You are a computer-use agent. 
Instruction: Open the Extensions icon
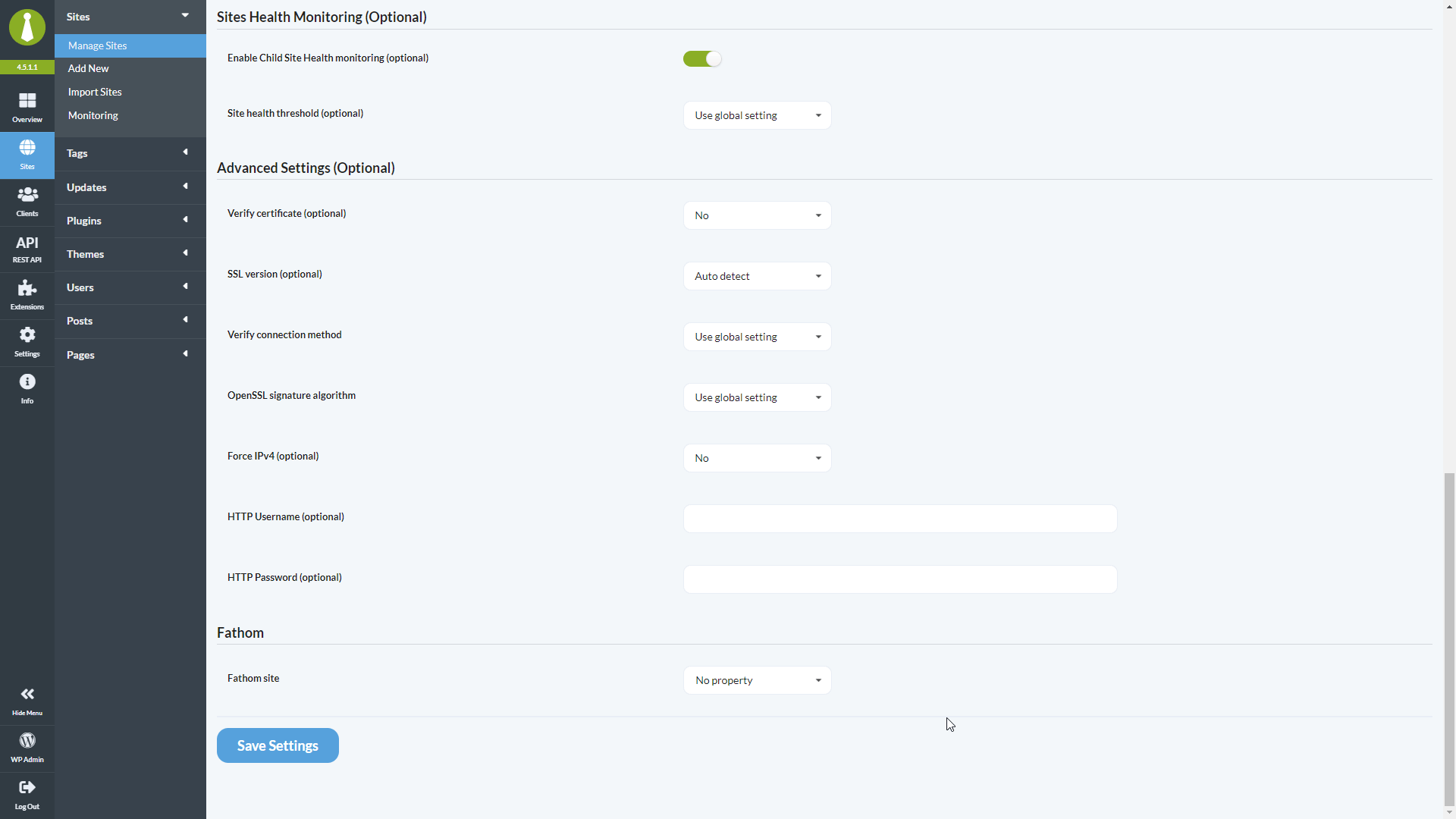tap(27, 295)
